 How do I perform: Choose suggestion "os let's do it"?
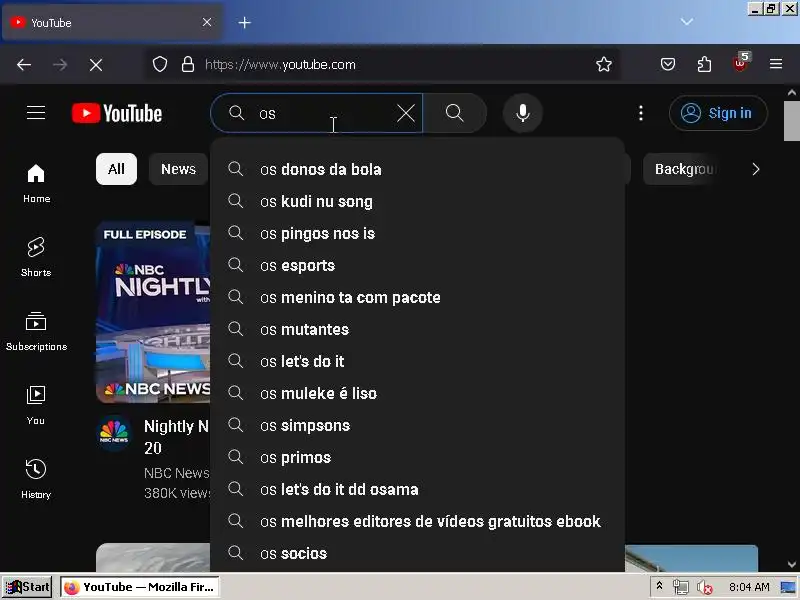[417, 361]
